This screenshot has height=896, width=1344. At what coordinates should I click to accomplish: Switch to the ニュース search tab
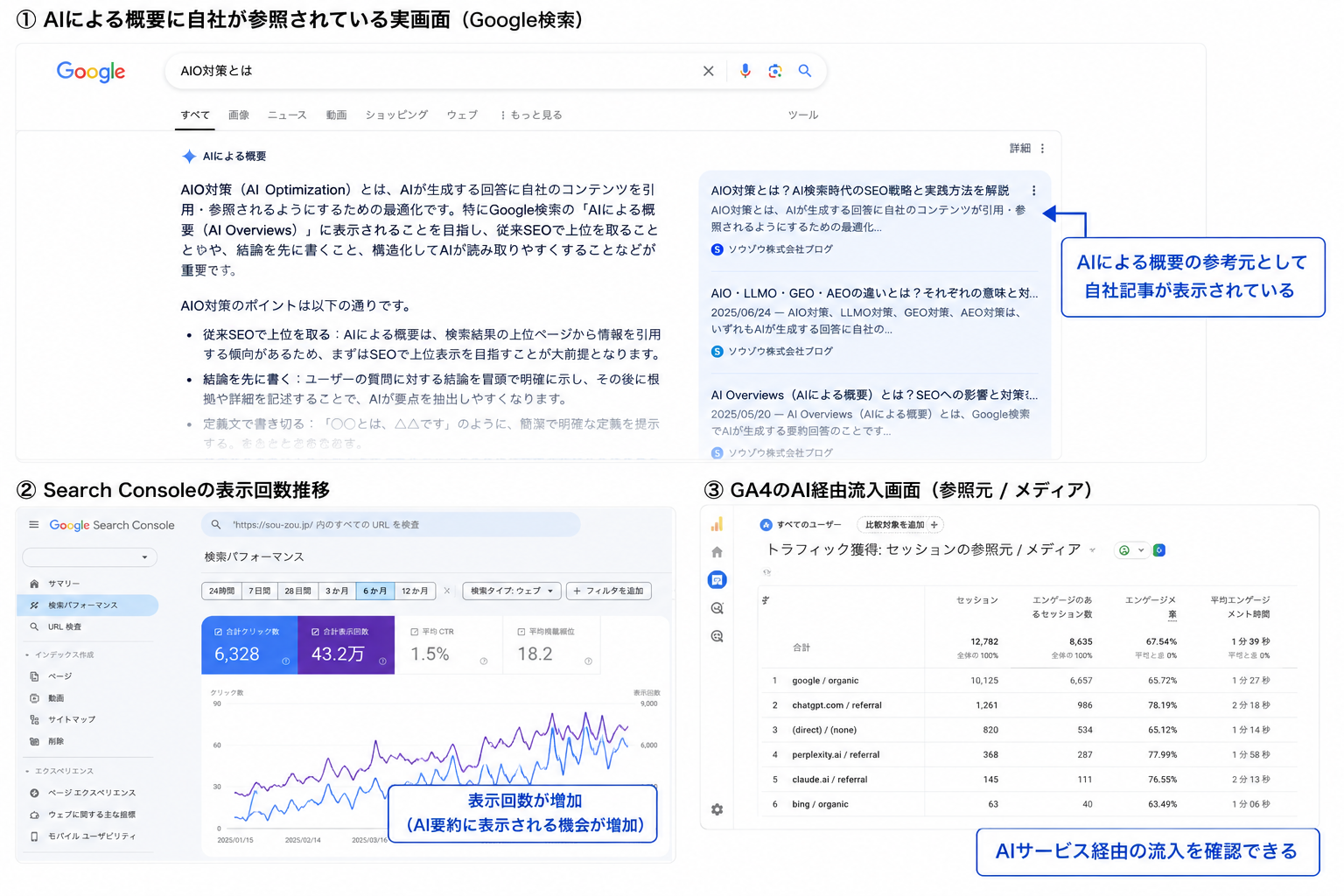pos(287,115)
